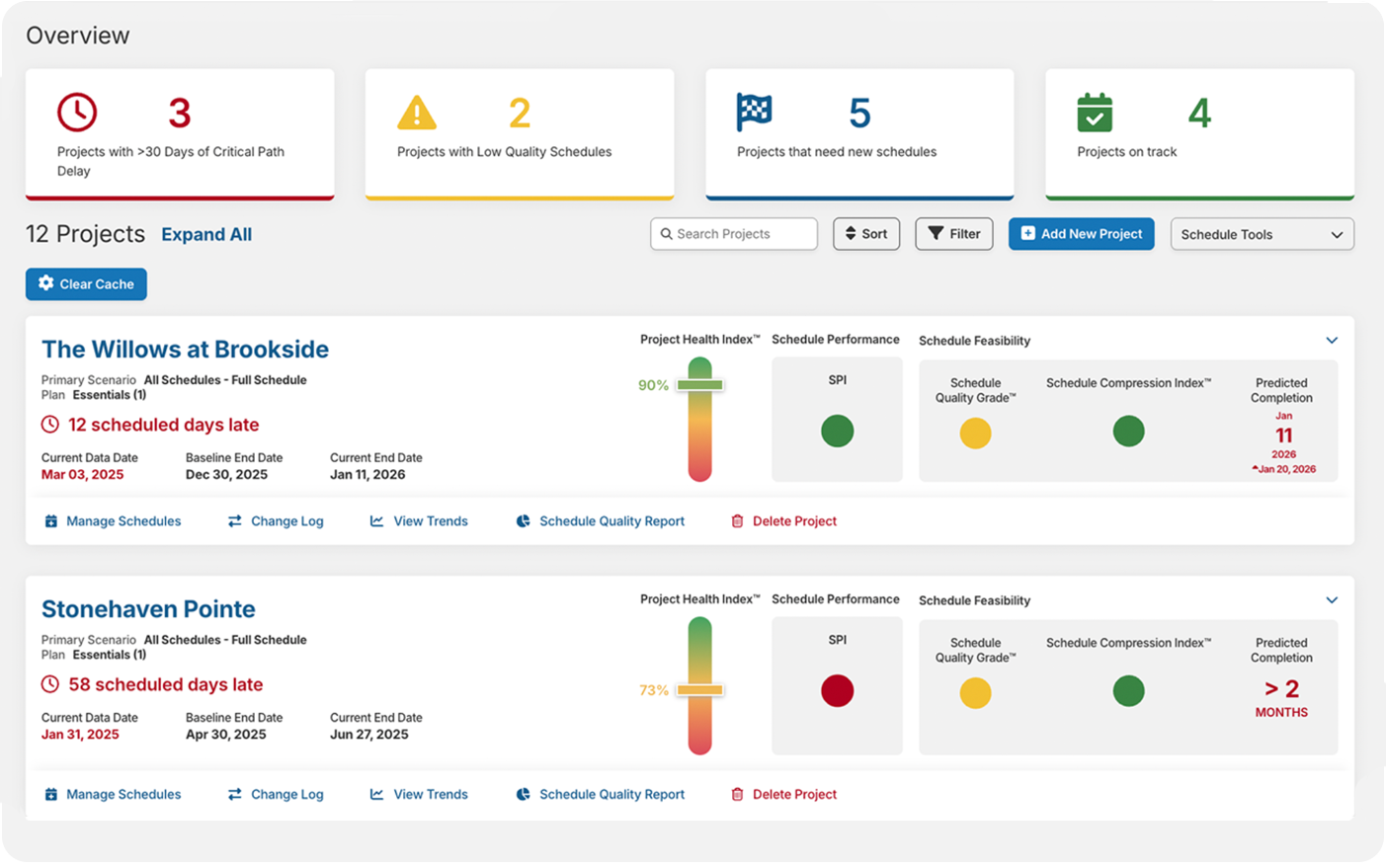
Task: Click the yellow warning triangle icon
Action: coord(417,113)
